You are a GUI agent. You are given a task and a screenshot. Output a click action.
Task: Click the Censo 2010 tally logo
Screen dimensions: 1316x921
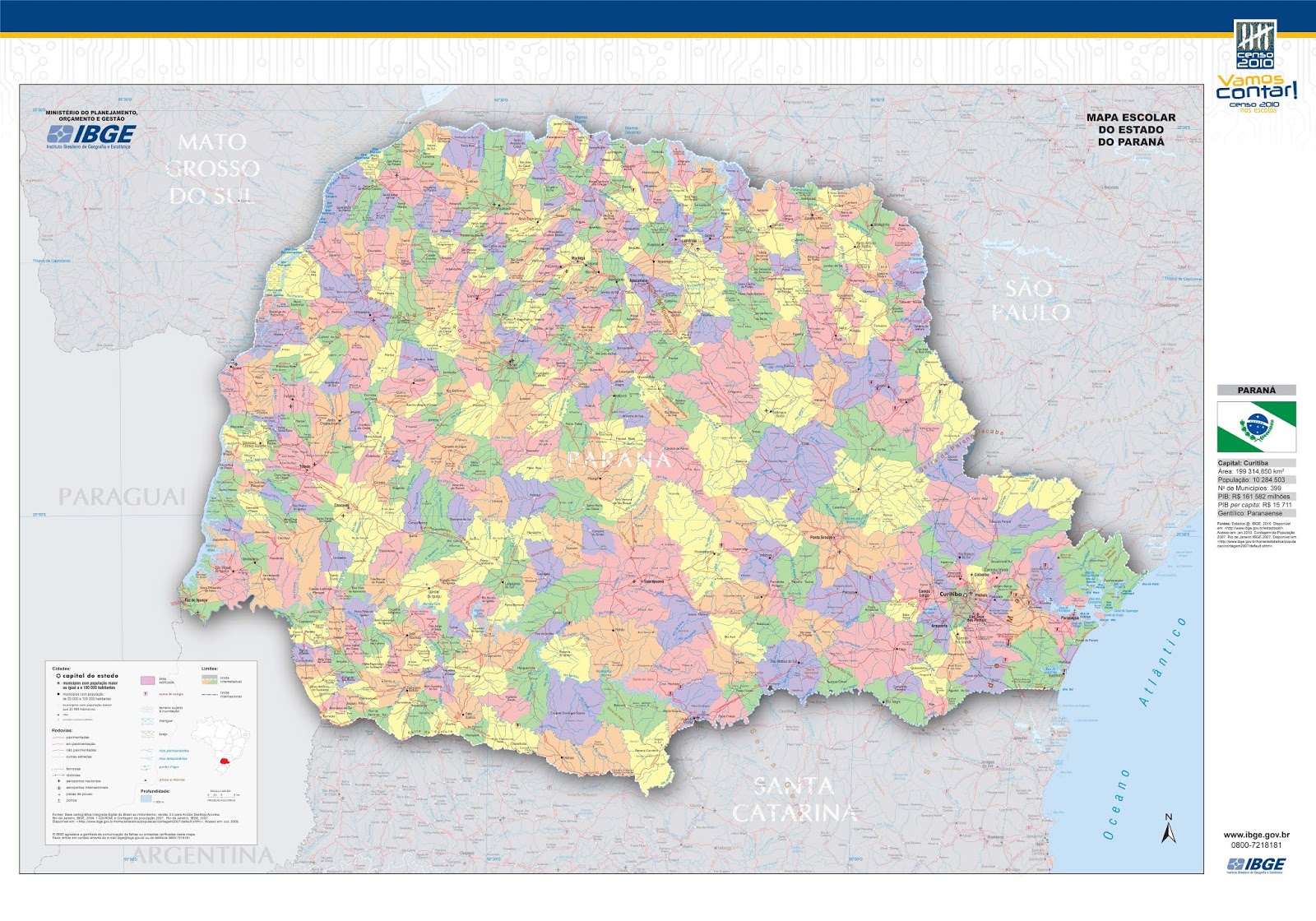tap(1255, 44)
